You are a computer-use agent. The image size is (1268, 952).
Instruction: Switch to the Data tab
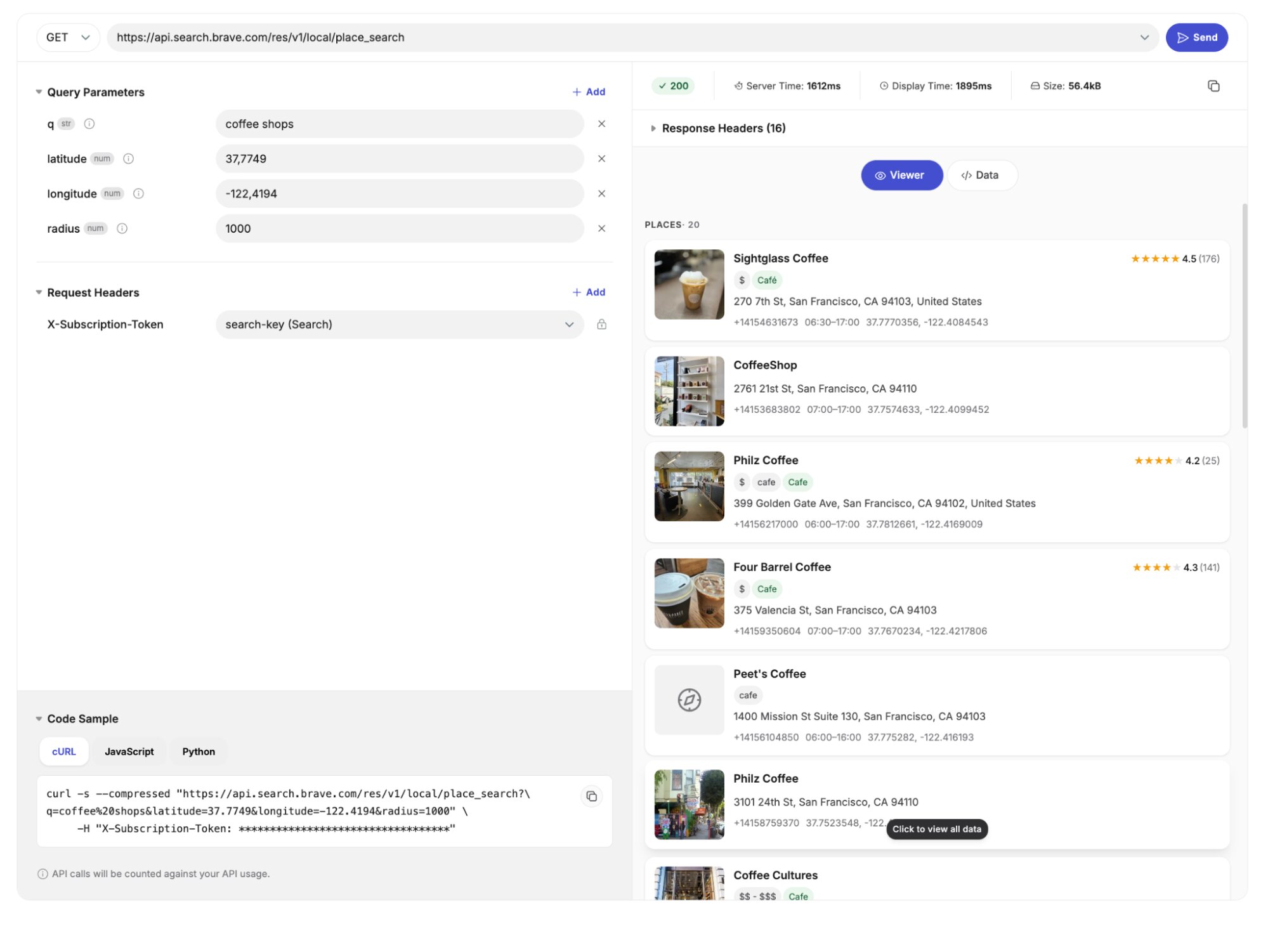click(981, 175)
